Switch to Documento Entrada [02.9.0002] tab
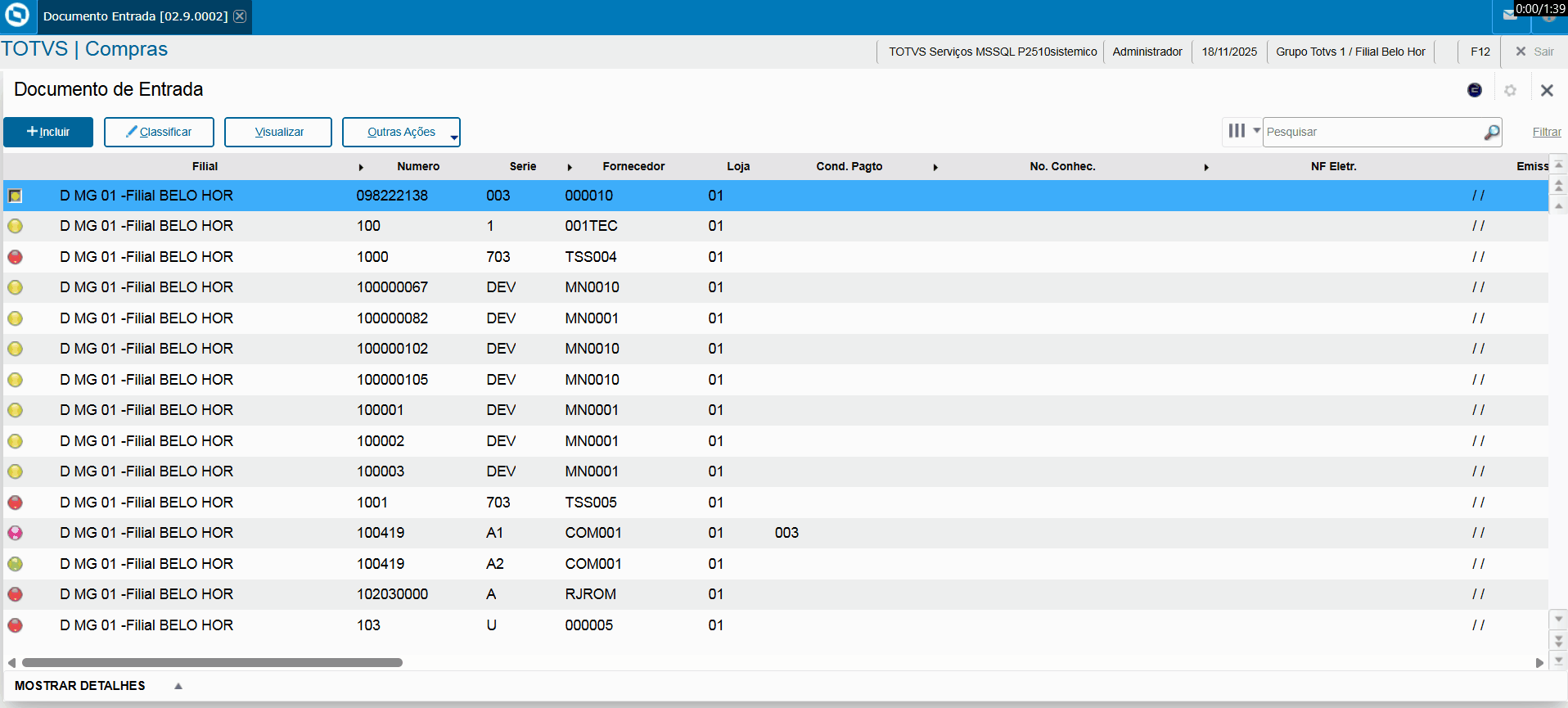The height and width of the screenshot is (708, 1568). point(135,16)
